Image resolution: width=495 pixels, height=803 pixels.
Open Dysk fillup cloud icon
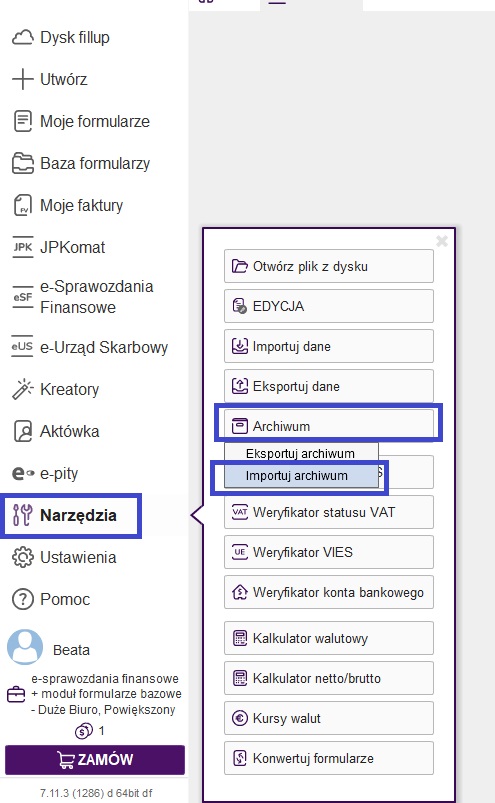click(23, 37)
